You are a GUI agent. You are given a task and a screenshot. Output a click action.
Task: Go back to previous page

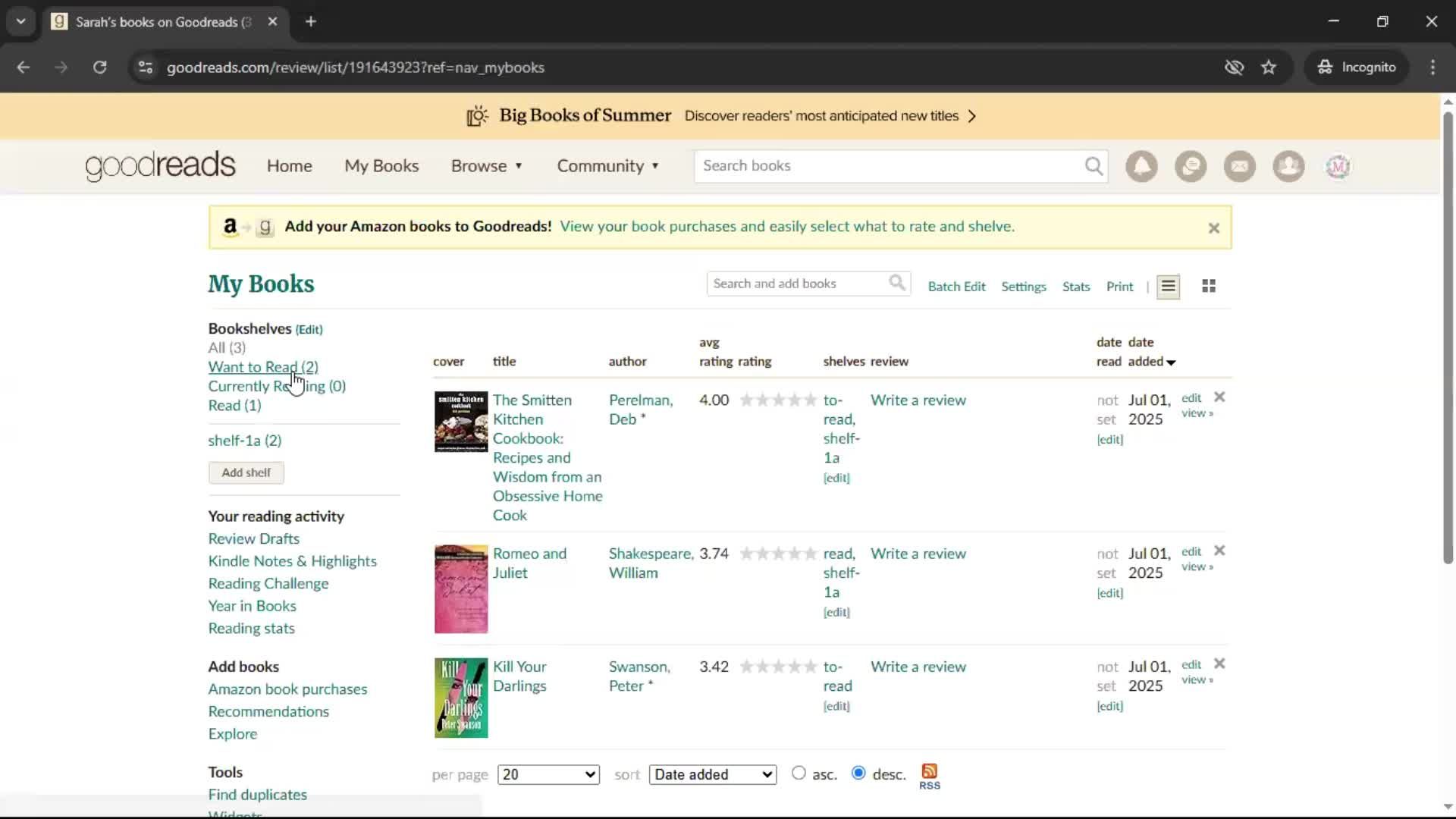[x=24, y=67]
